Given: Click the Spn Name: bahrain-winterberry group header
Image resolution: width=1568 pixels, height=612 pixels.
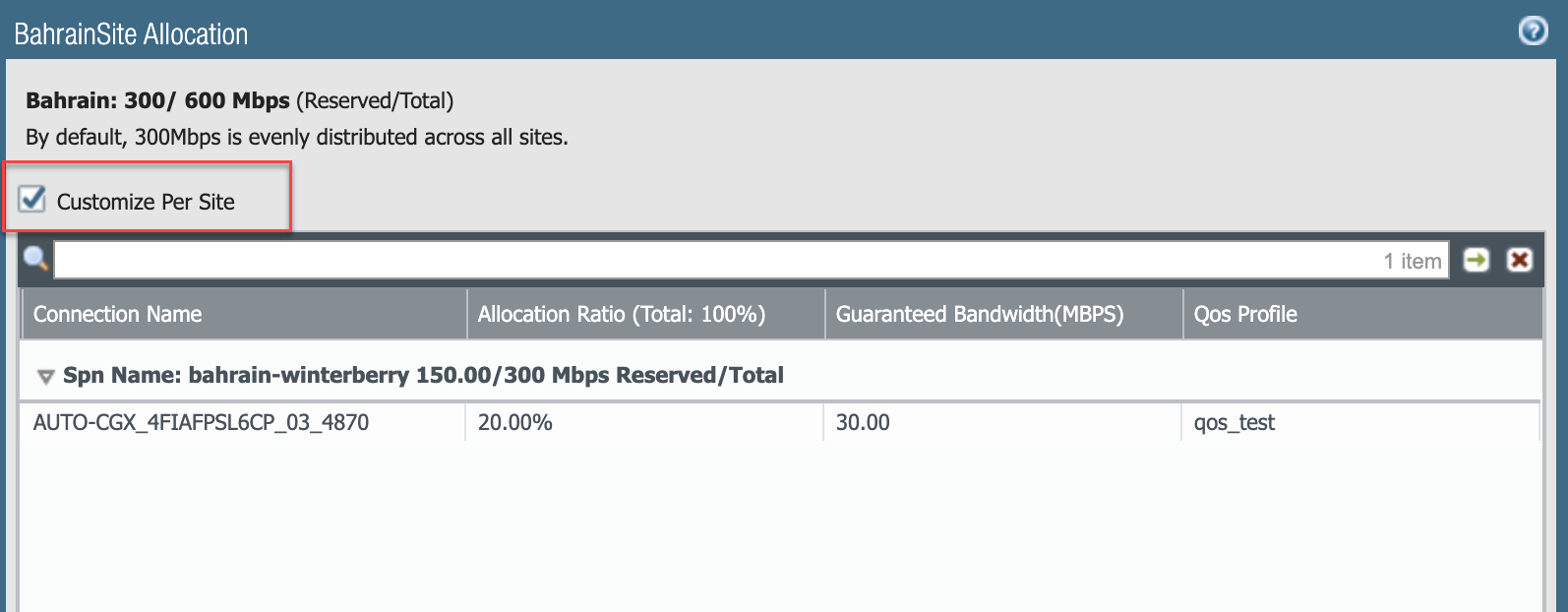Looking at the screenshot, I should [423, 376].
